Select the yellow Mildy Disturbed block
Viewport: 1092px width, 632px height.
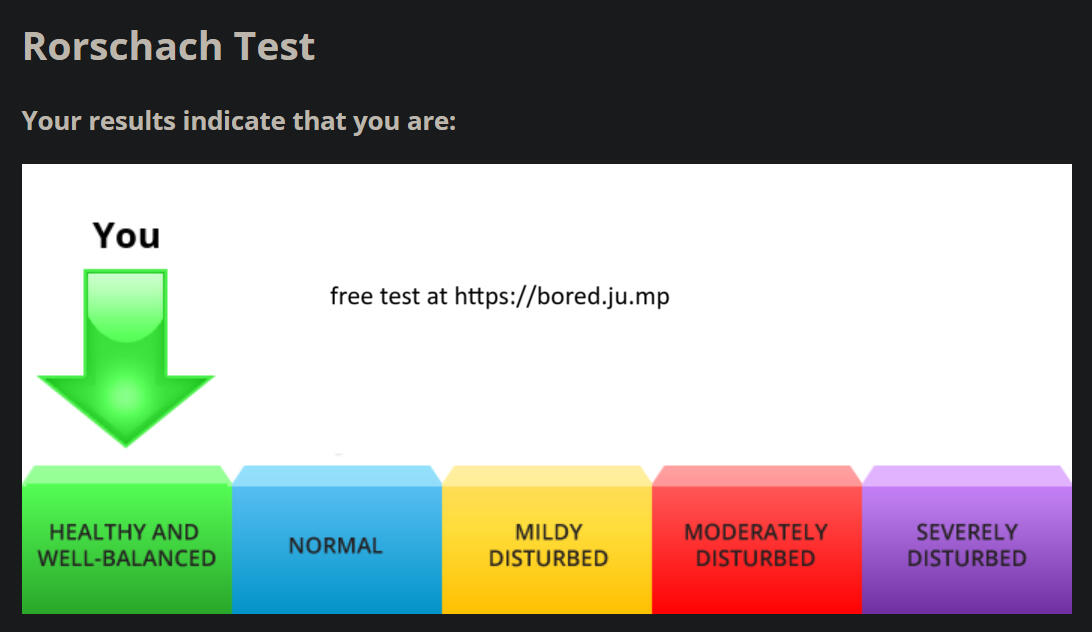point(547,546)
